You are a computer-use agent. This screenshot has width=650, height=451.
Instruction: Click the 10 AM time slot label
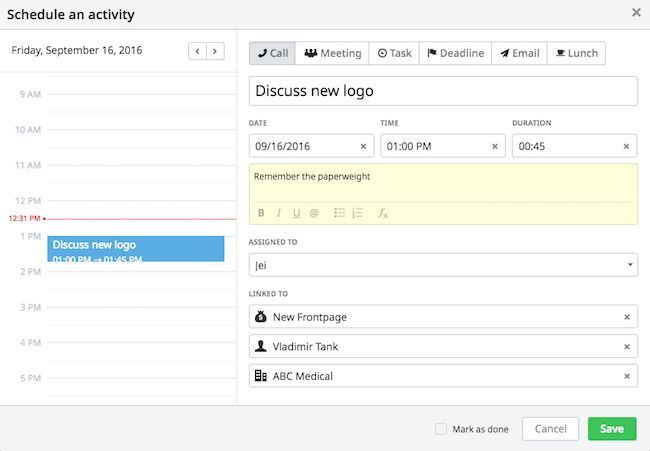[x=28, y=130]
